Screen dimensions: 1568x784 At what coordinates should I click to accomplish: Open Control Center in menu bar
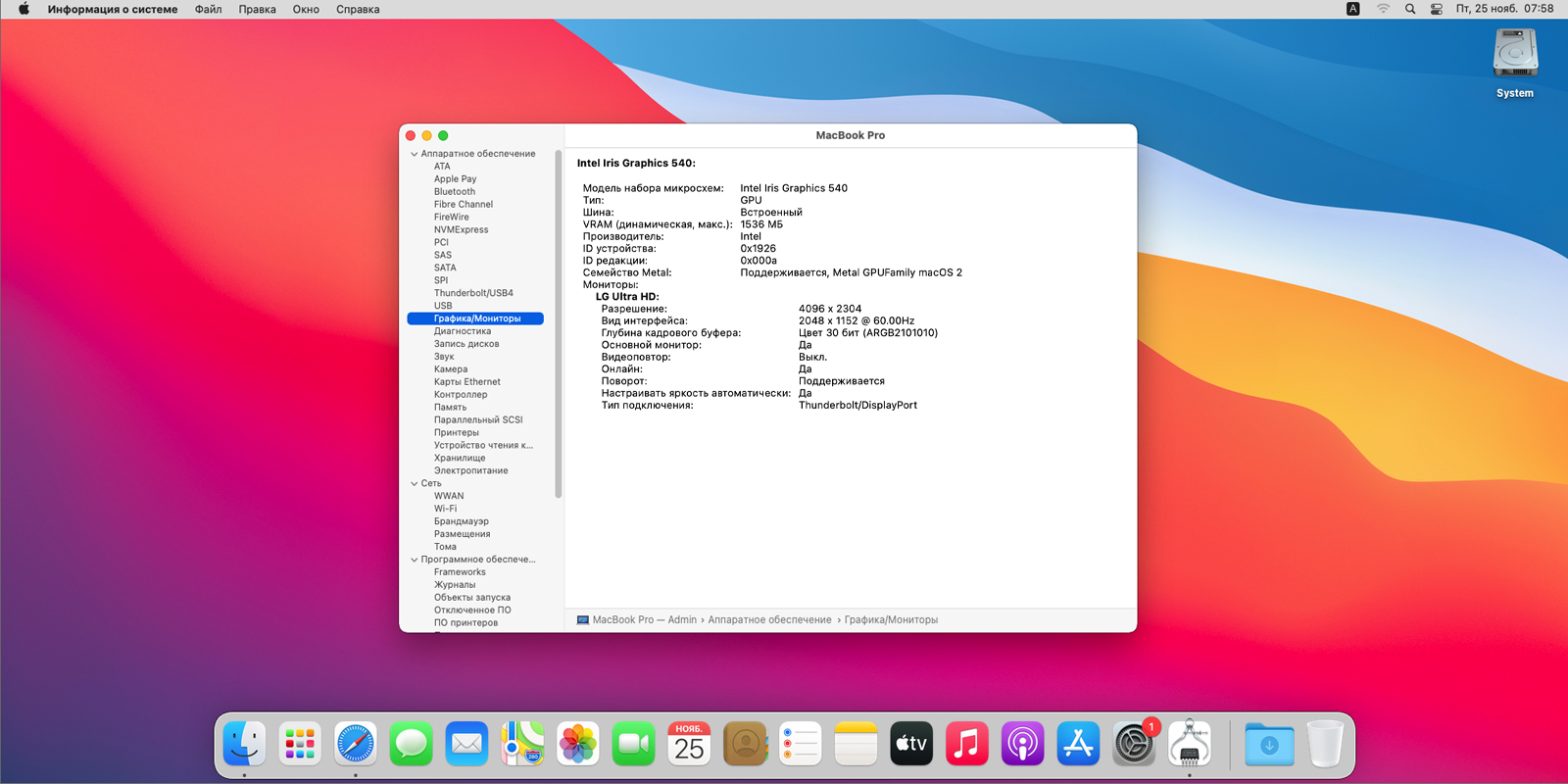click(x=1437, y=9)
